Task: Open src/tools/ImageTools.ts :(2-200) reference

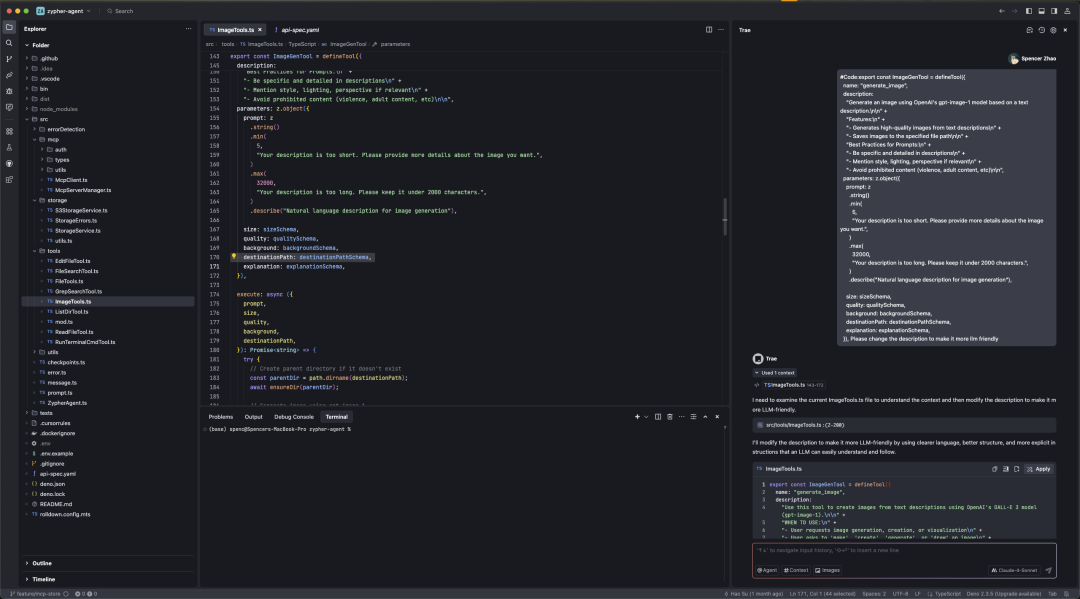Action: [904, 425]
